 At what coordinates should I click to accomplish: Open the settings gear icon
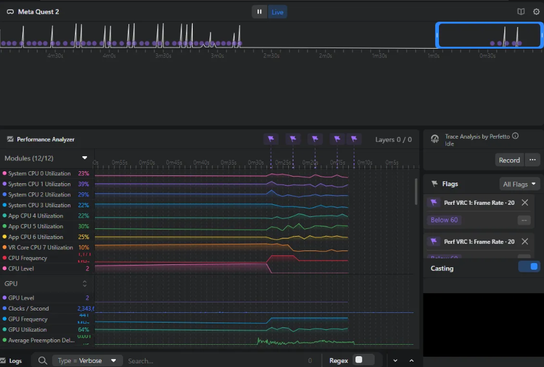click(536, 12)
